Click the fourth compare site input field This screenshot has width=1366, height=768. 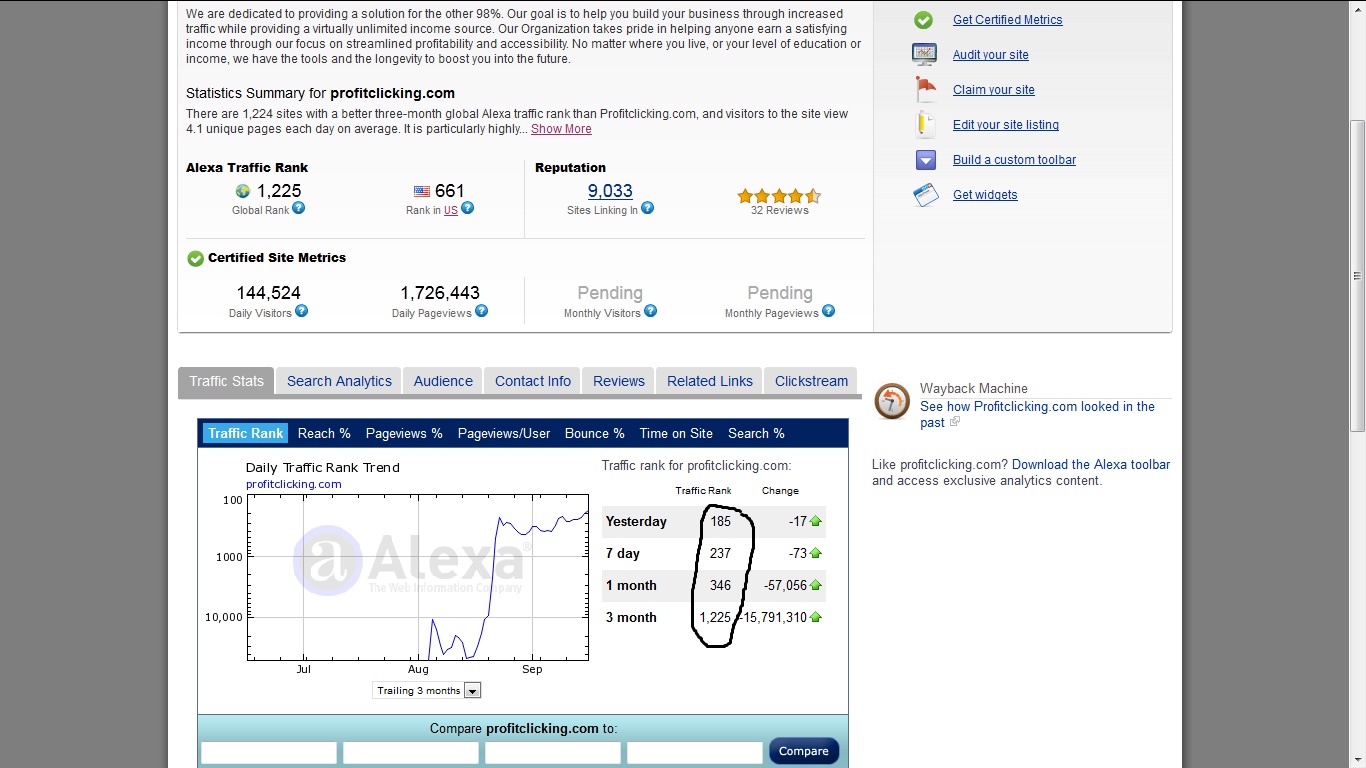(x=695, y=753)
